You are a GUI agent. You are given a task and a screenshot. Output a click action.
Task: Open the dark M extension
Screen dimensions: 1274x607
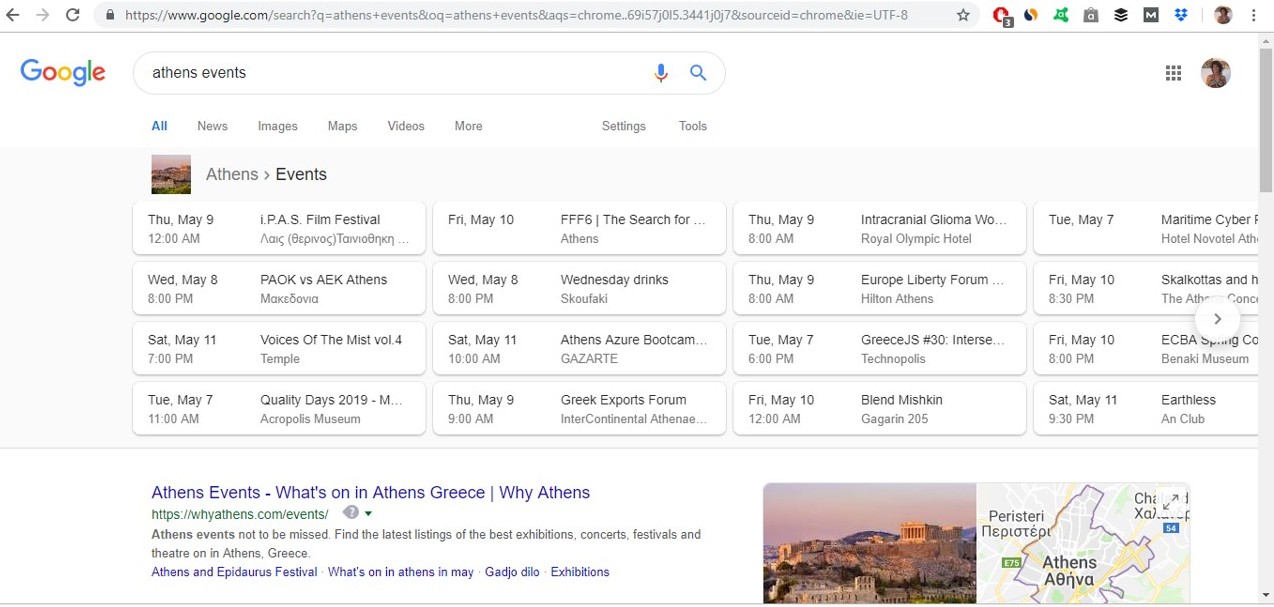click(x=1151, y=15)
